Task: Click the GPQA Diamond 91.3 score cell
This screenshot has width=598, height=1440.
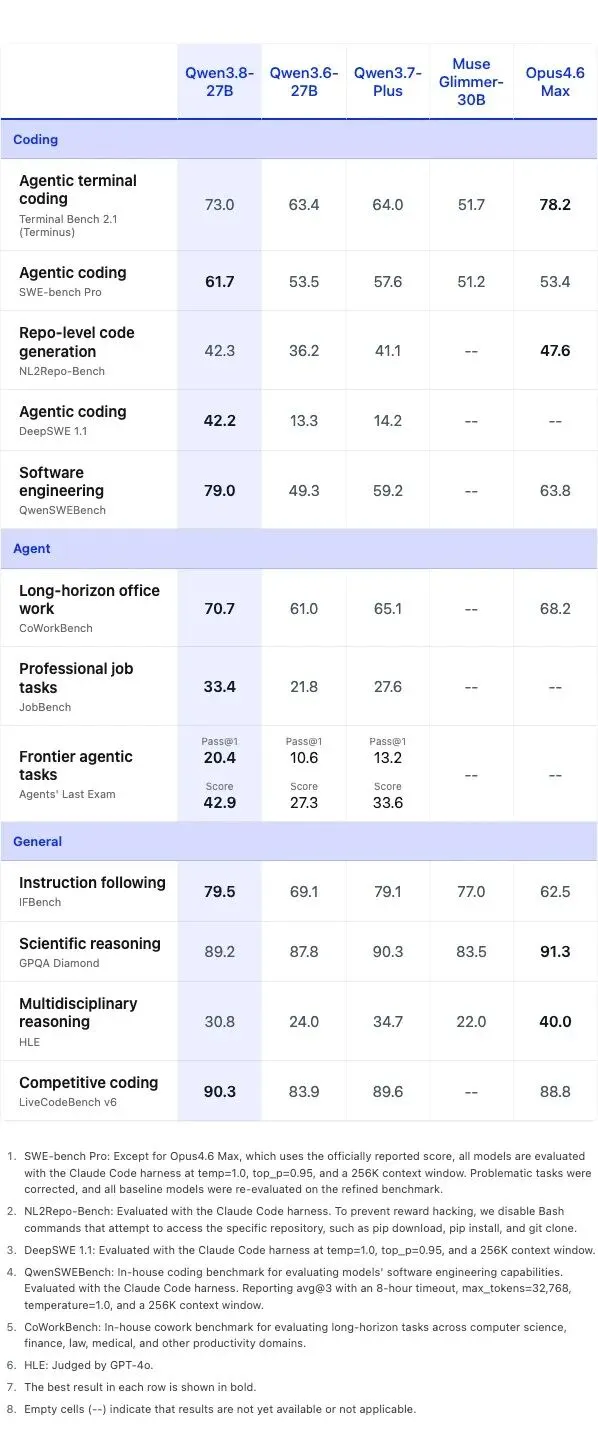Action: point(555,951)
